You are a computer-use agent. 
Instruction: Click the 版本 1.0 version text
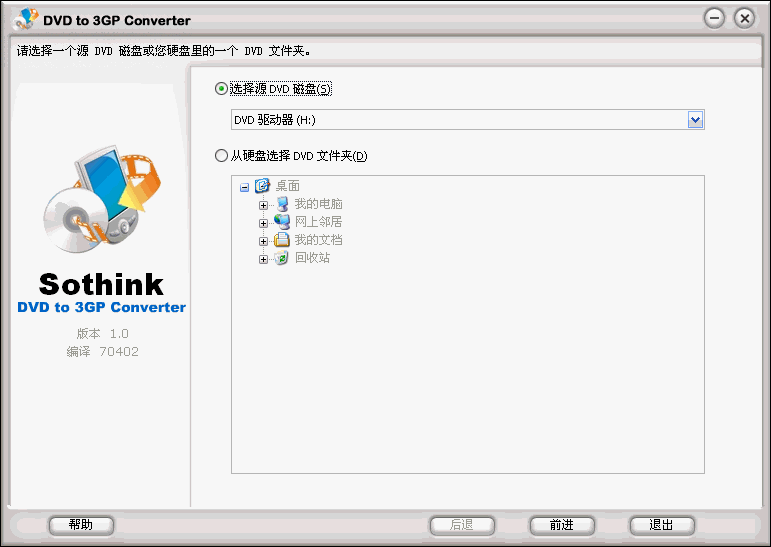102,334
